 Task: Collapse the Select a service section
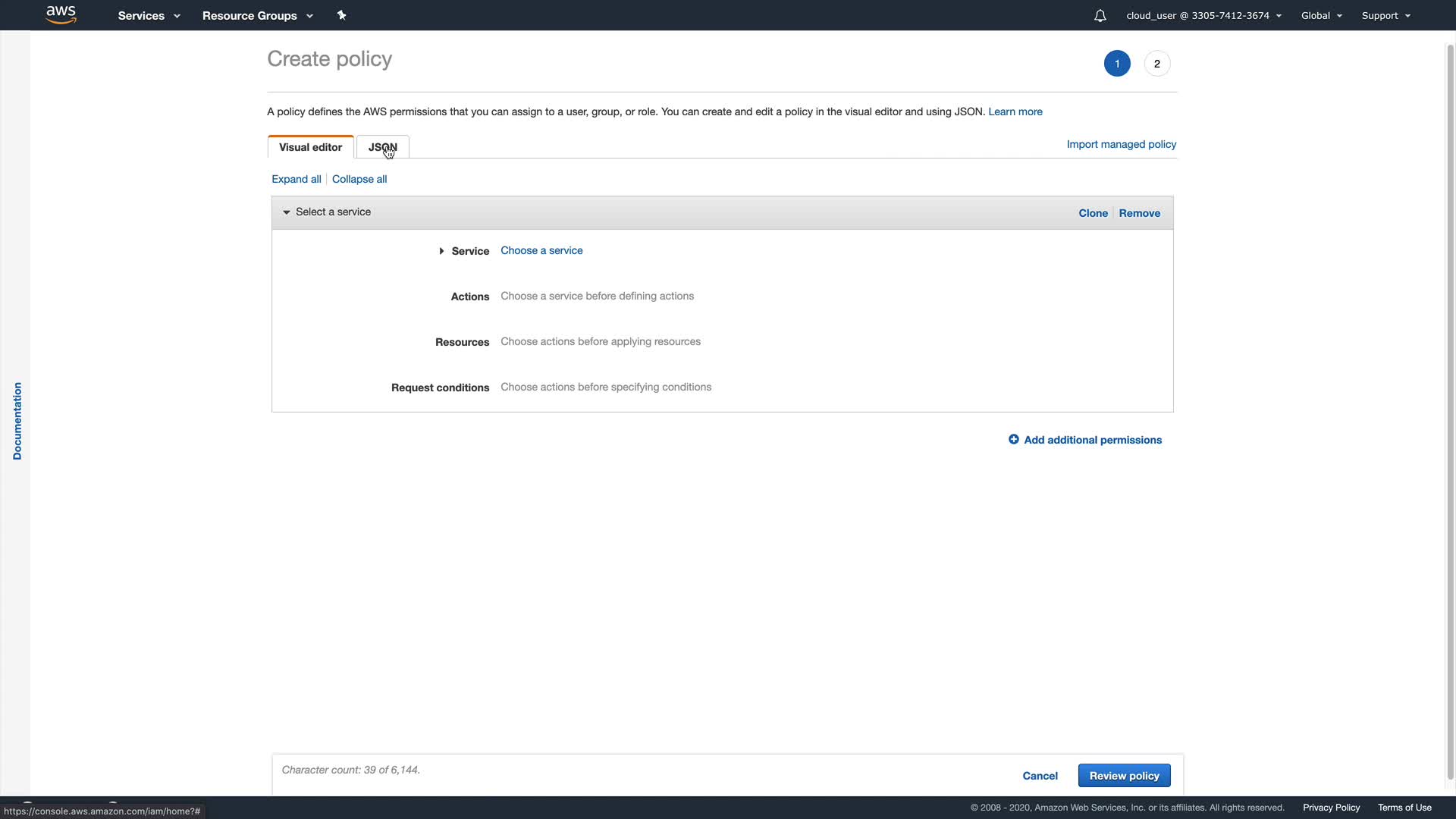(287, 212)
